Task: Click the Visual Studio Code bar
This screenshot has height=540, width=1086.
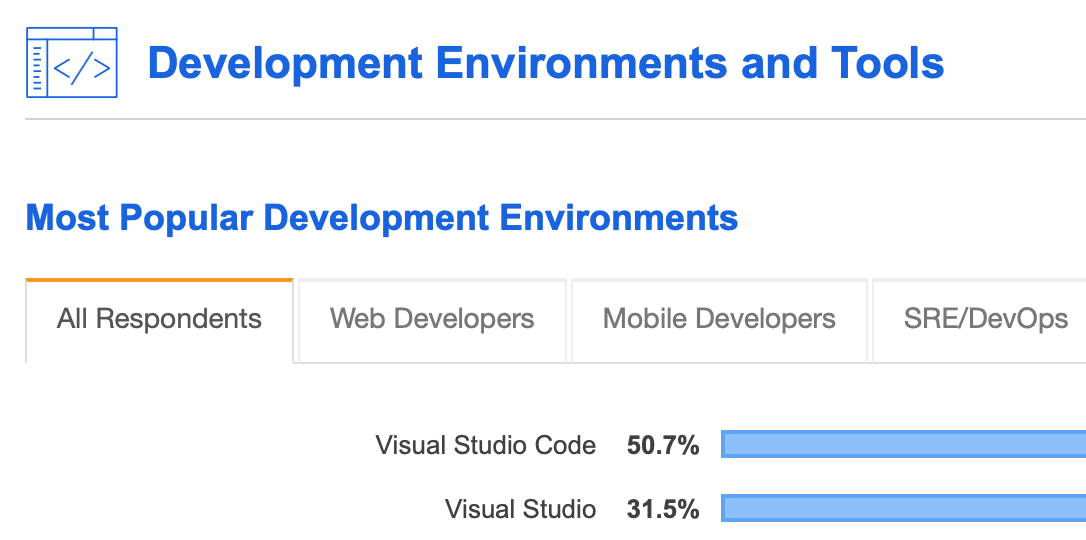Action: point(903,444)
